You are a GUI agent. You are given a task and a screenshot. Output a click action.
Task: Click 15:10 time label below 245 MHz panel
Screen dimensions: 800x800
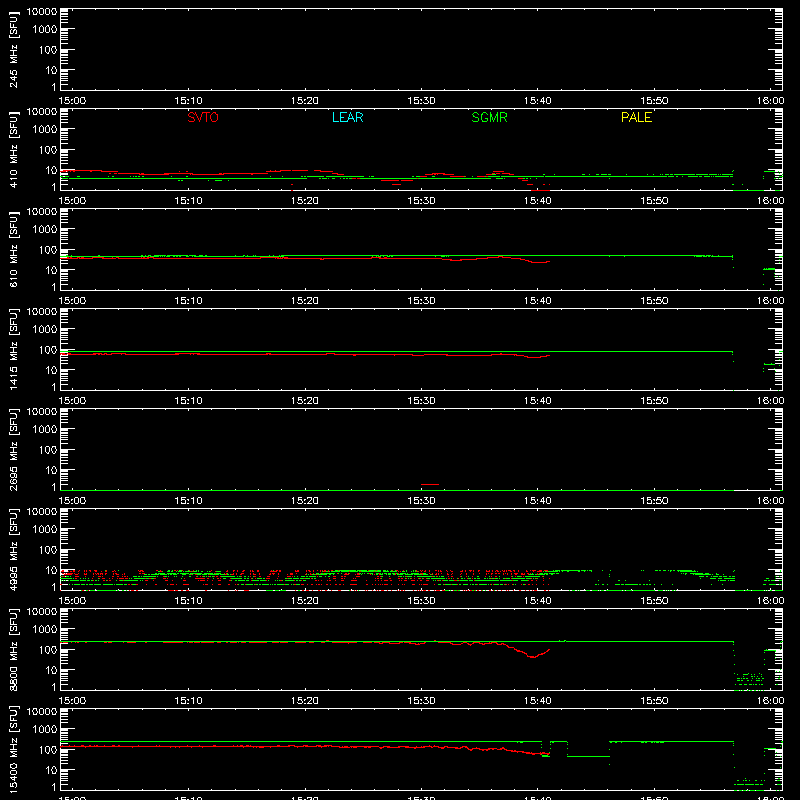[x=188, y=101]
